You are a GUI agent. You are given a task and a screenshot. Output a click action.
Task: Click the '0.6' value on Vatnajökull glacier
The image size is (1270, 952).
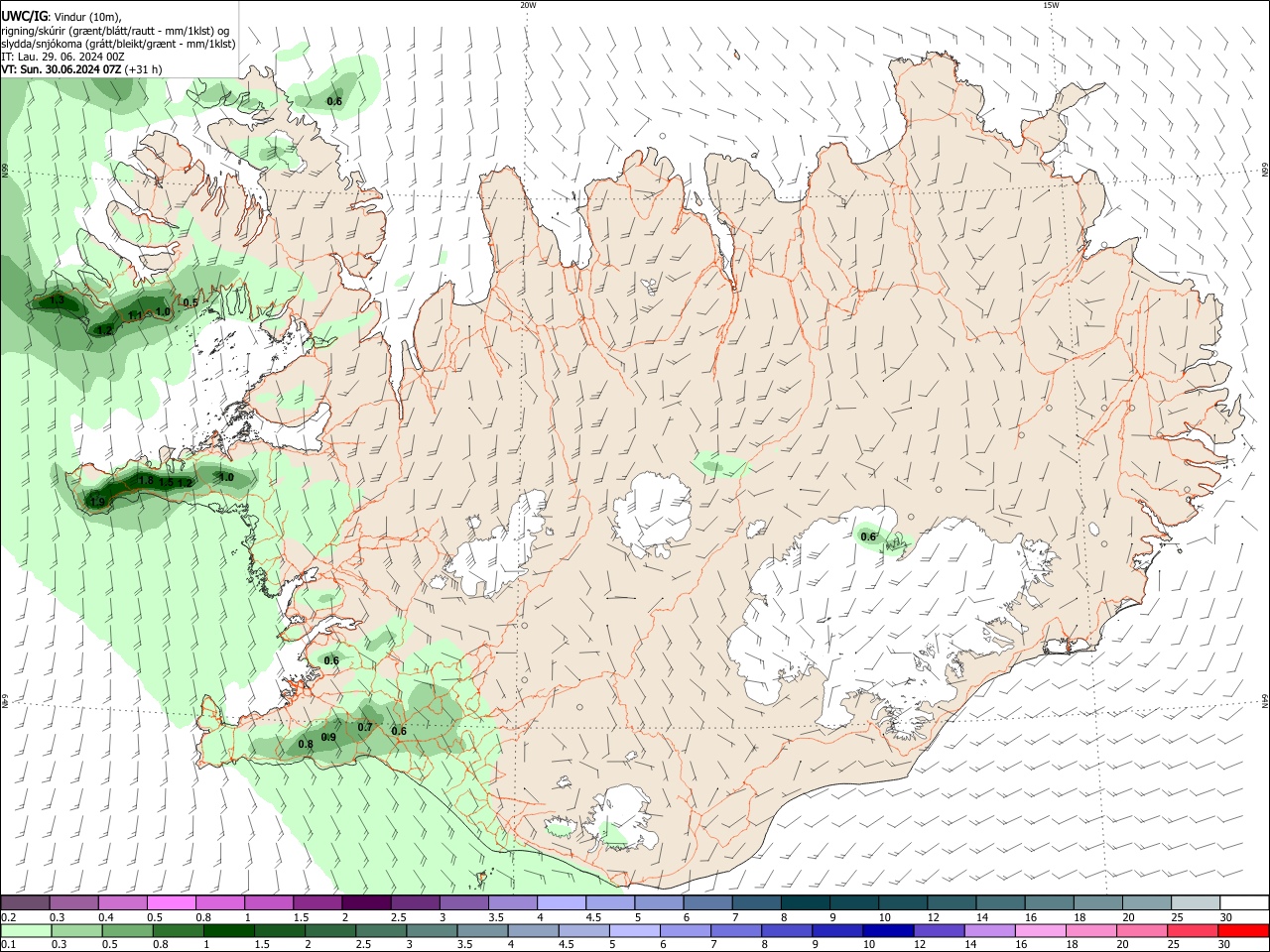coord(868,537)
